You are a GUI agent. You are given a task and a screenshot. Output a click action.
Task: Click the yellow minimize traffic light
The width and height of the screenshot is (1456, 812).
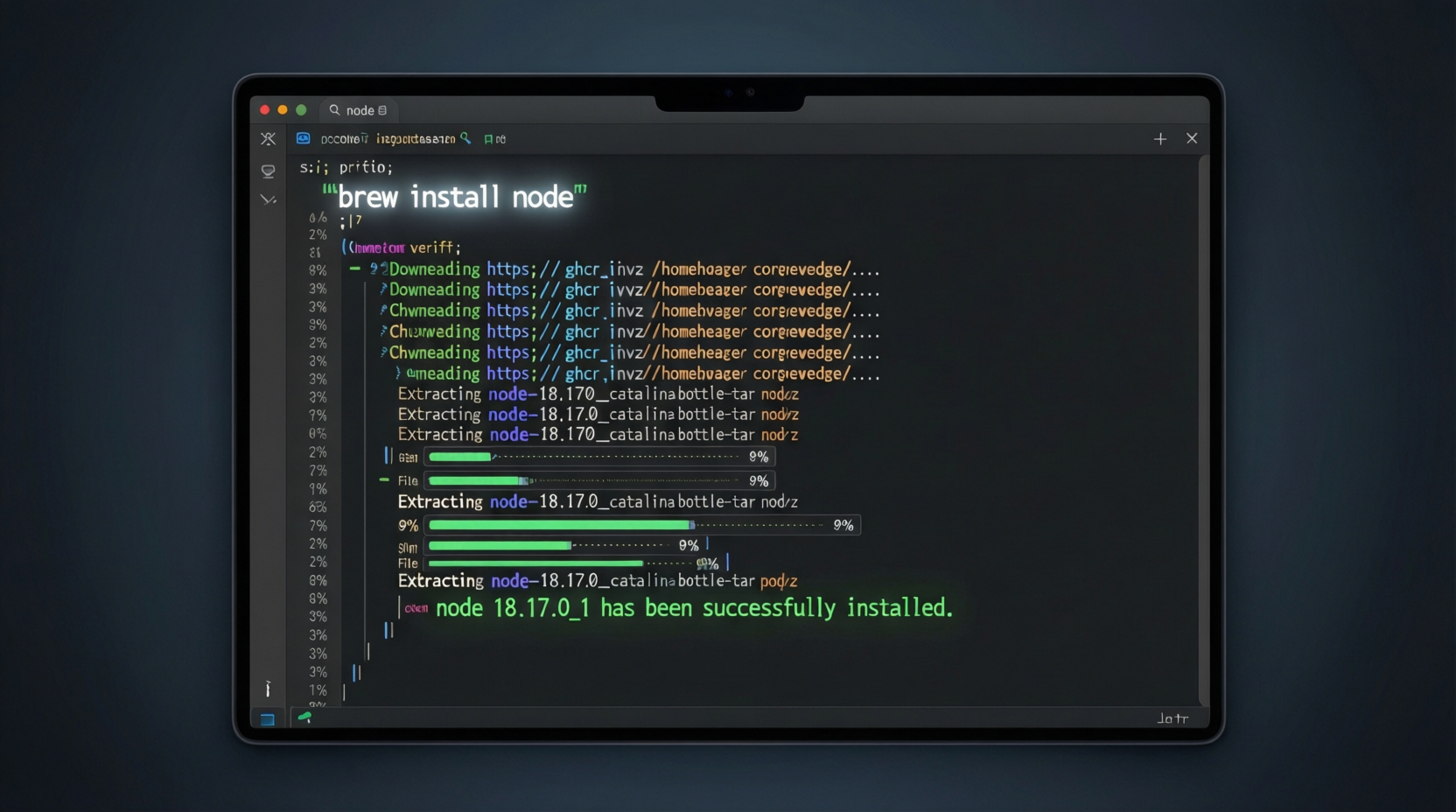(283, 110)
